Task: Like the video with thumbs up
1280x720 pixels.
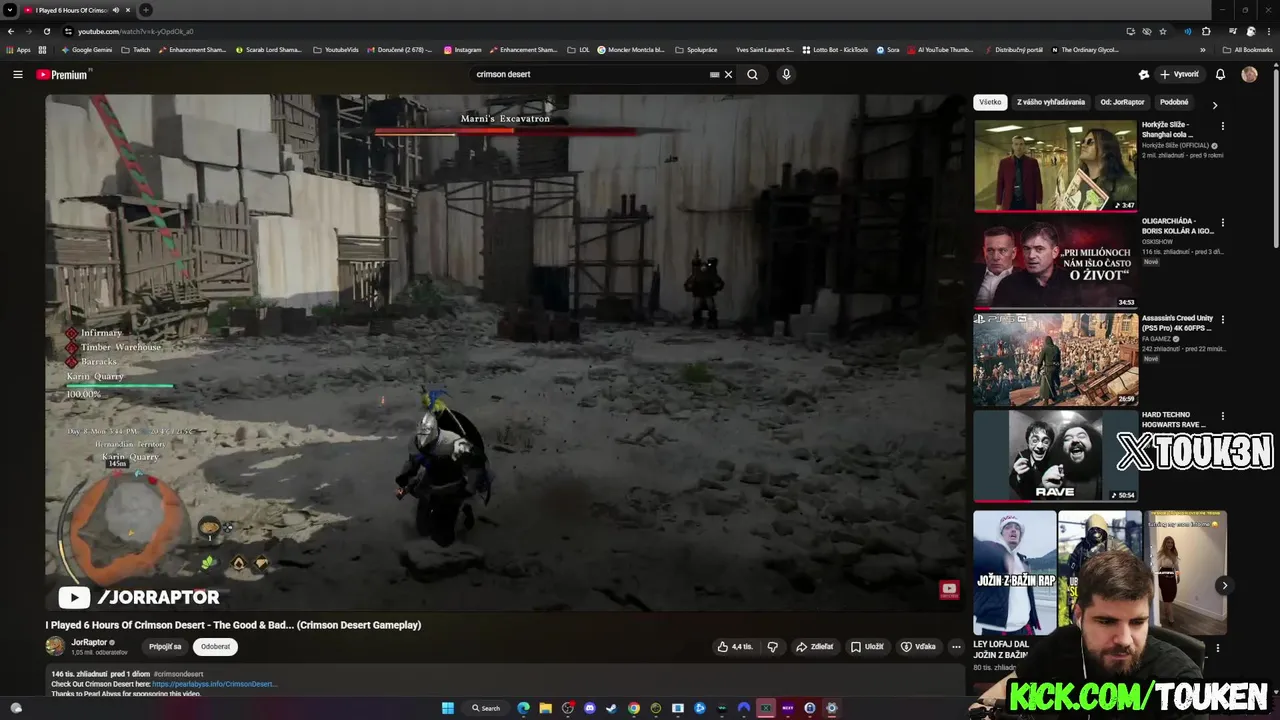Action: pyautogui.click(x=735, y=647)
